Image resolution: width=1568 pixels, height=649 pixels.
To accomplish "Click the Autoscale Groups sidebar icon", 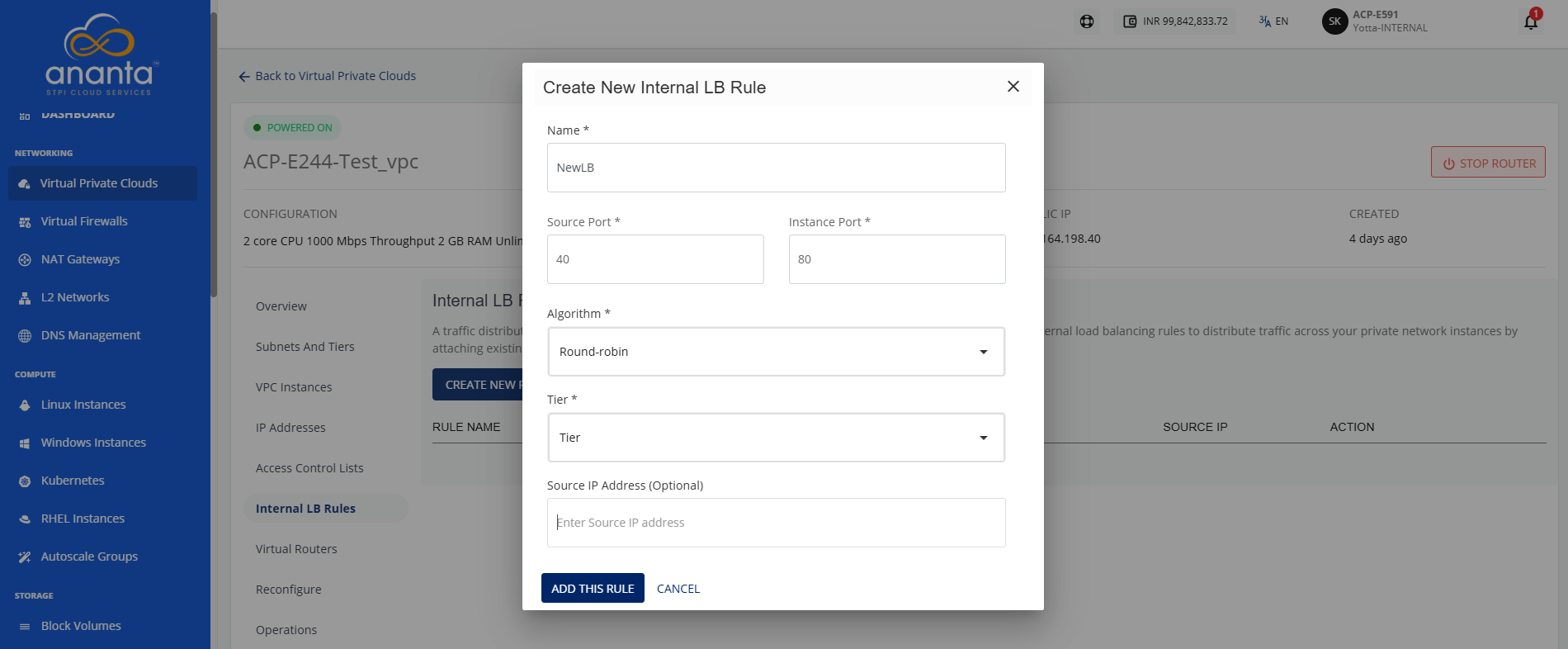I will click(25, 557).
